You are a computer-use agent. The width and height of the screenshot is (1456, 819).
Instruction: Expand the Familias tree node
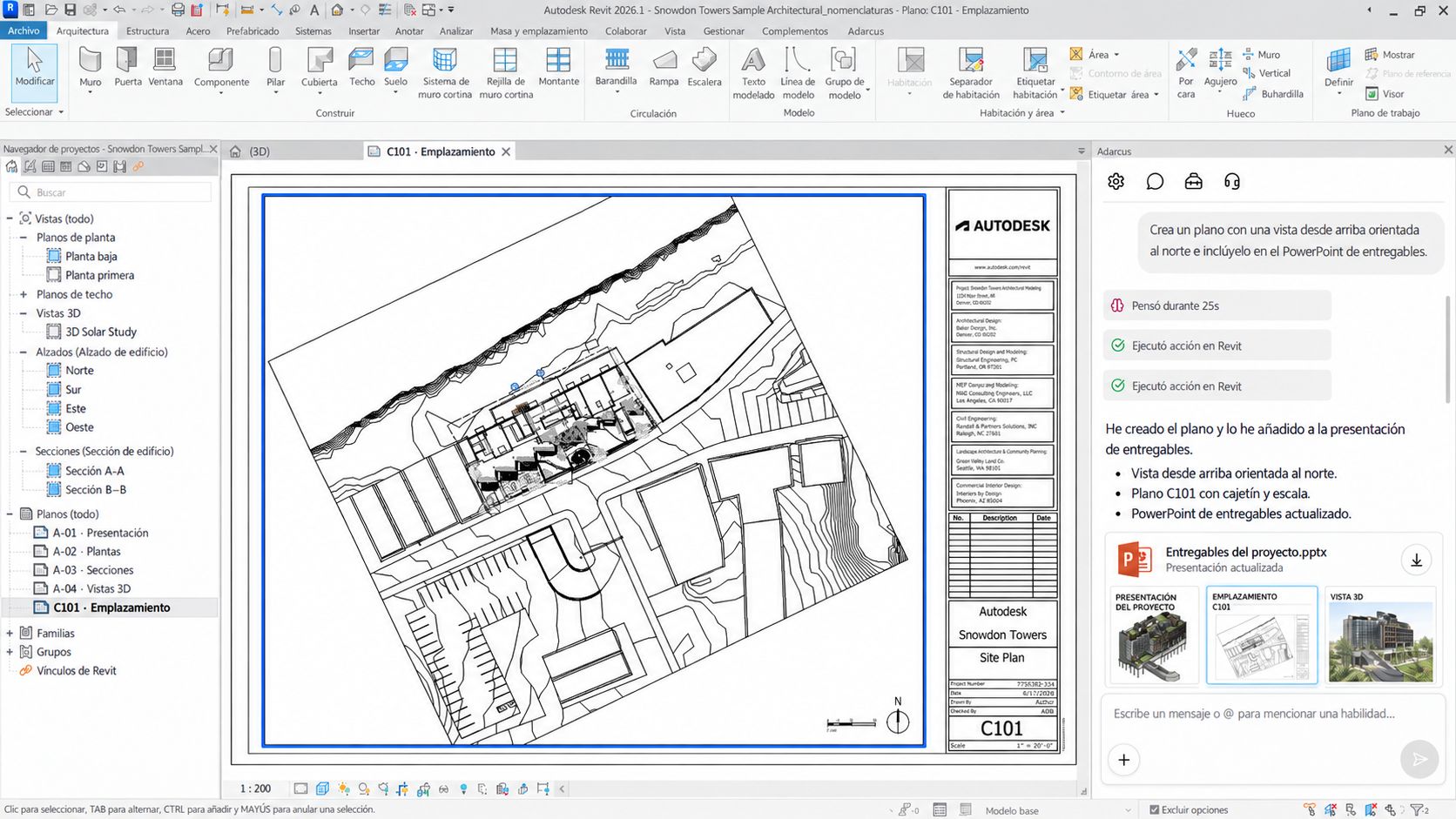point(10,633)
